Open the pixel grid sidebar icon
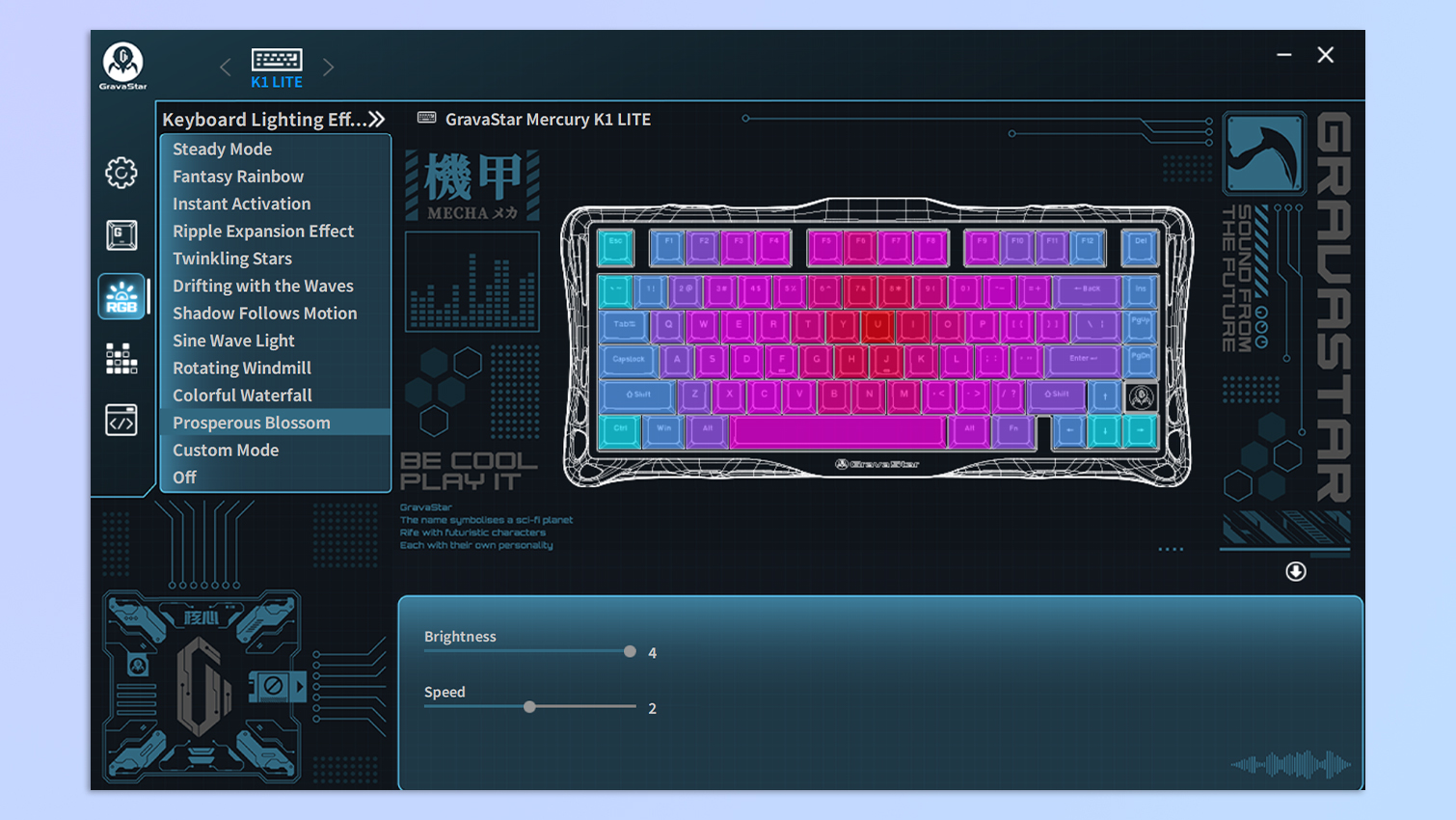Viewport: 1456px width, 820px height. tap(121, 358)
